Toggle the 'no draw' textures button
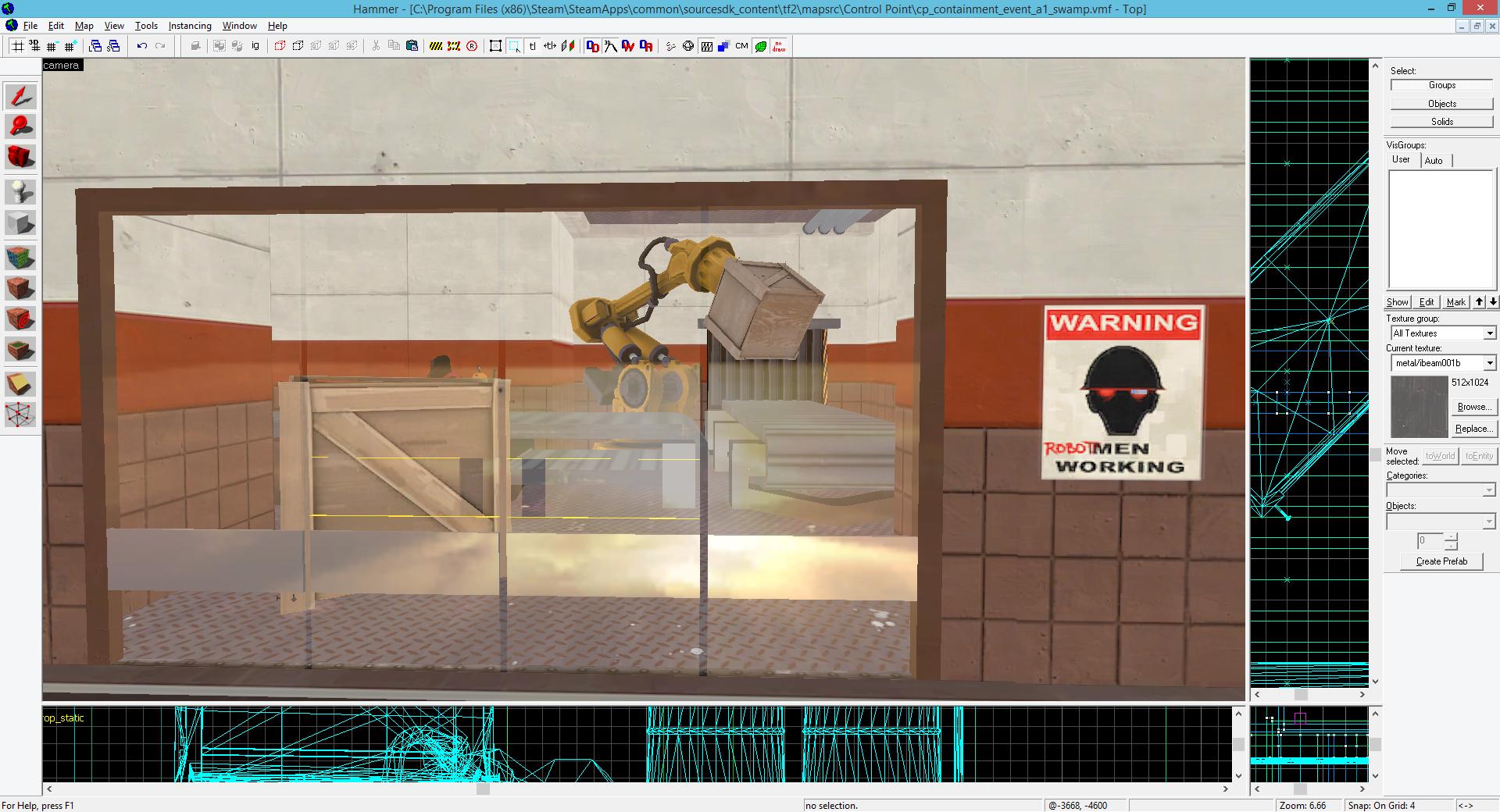The image size is (1500, 812). (779, 46)
